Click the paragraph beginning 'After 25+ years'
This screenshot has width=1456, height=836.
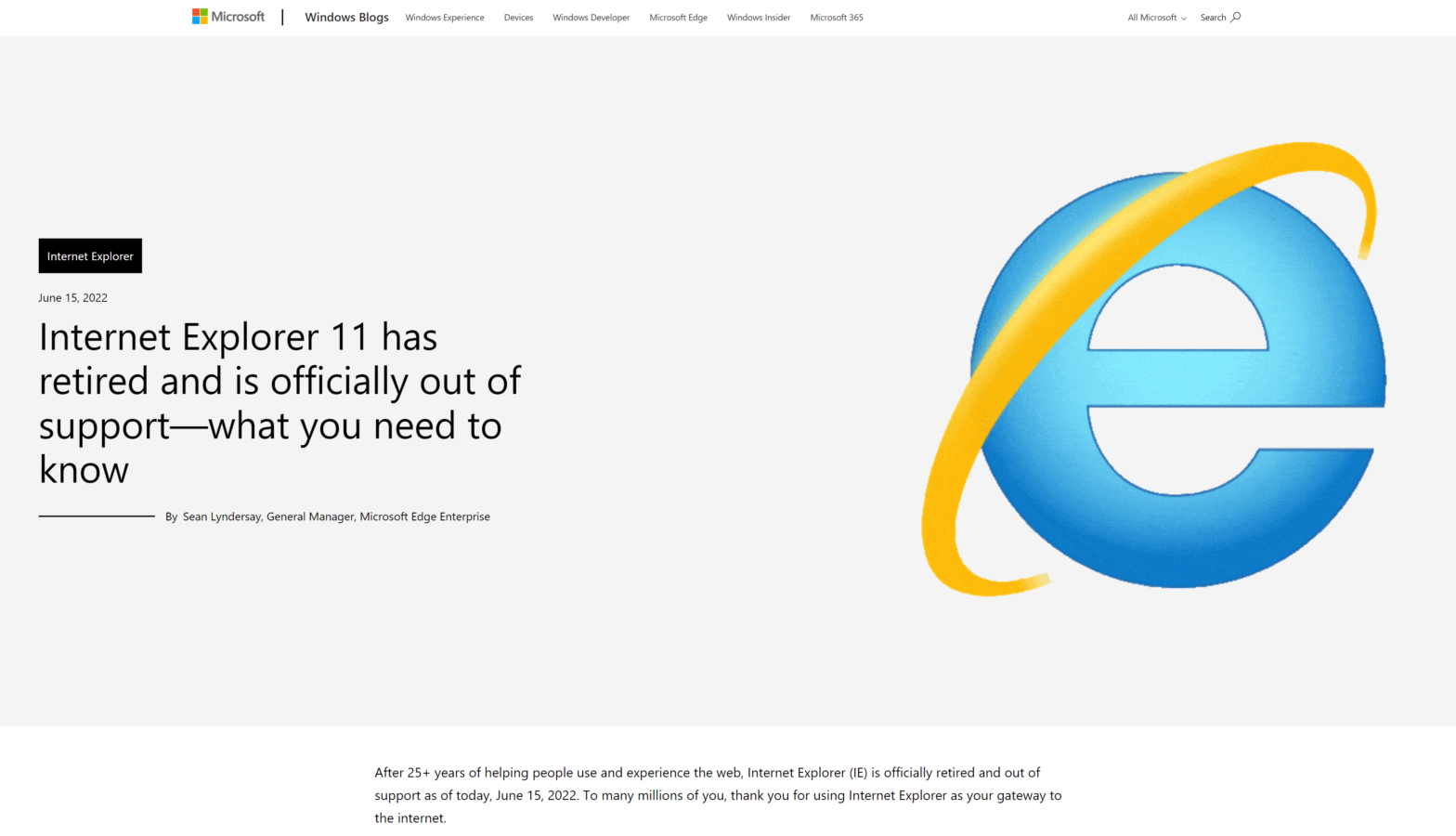point(718,795)
